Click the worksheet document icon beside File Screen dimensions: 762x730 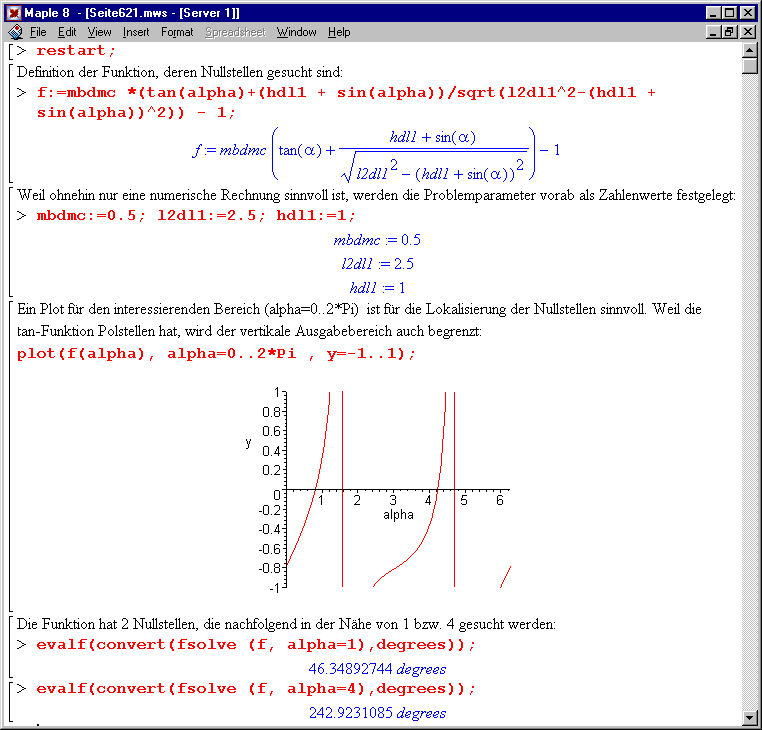click(x=15, y=32)
